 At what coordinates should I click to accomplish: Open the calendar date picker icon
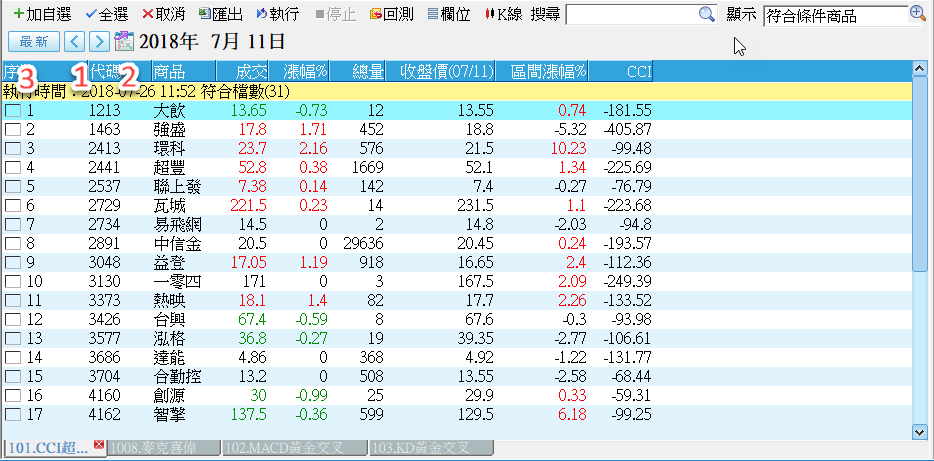pos(125,41)
